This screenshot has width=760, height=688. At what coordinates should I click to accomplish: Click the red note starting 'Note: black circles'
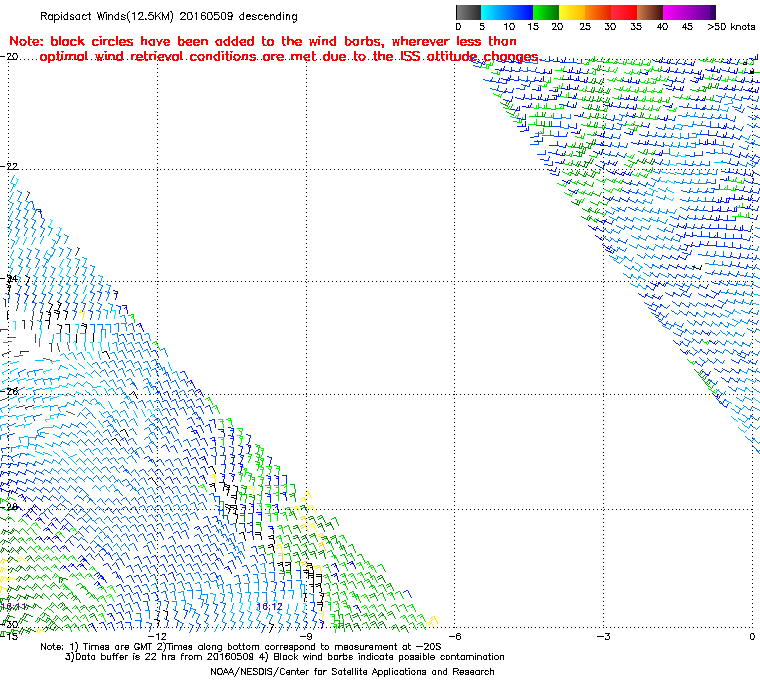(263, 41)
